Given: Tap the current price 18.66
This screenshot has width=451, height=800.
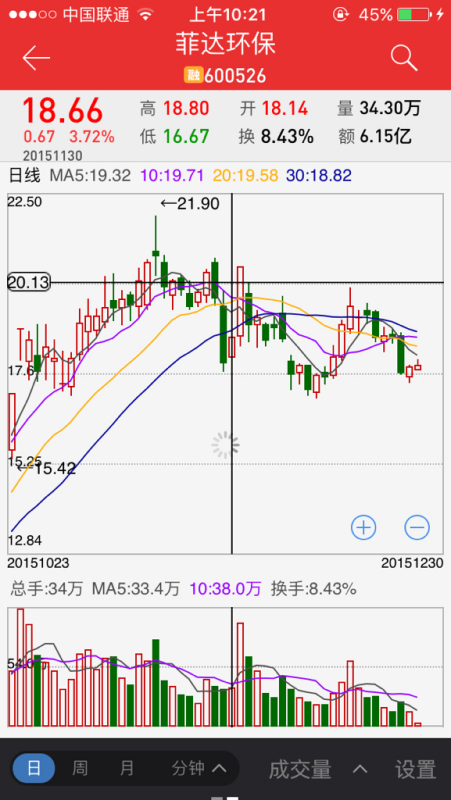Looking at the screenshot, I should (62, 111).
